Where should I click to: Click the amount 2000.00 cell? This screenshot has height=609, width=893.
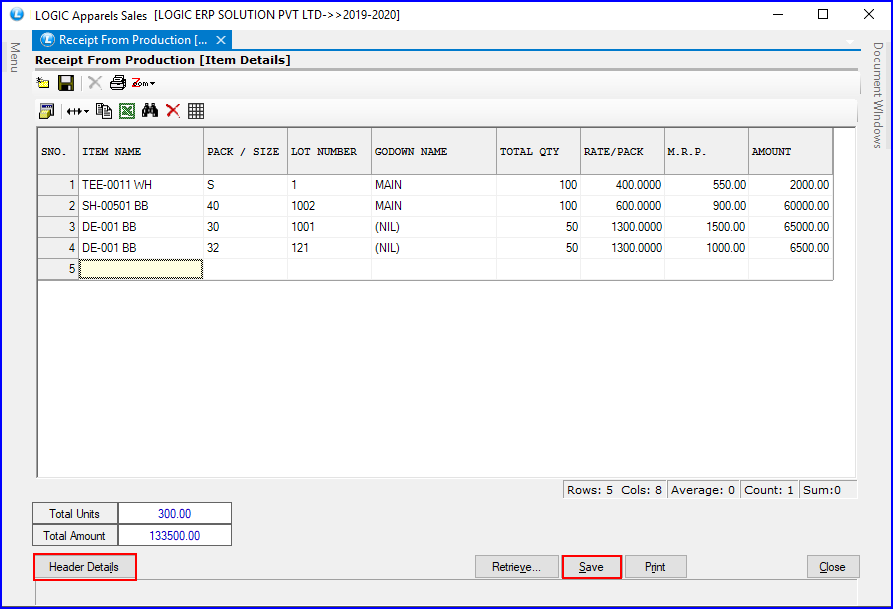tap(790, 185)
